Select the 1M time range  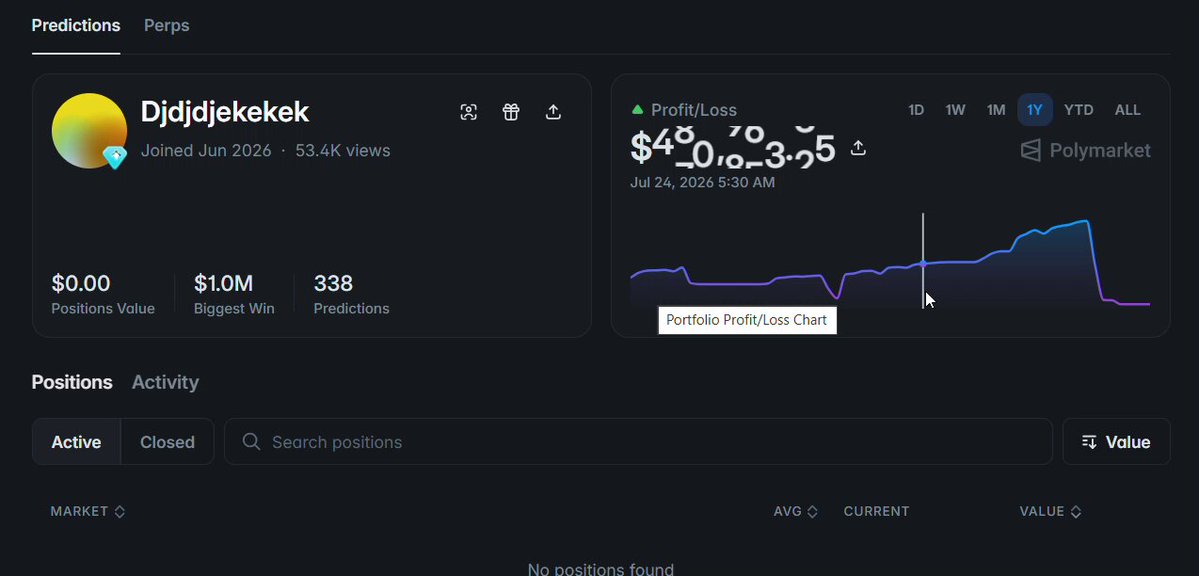pyautogui.click(x=996, y=110)
